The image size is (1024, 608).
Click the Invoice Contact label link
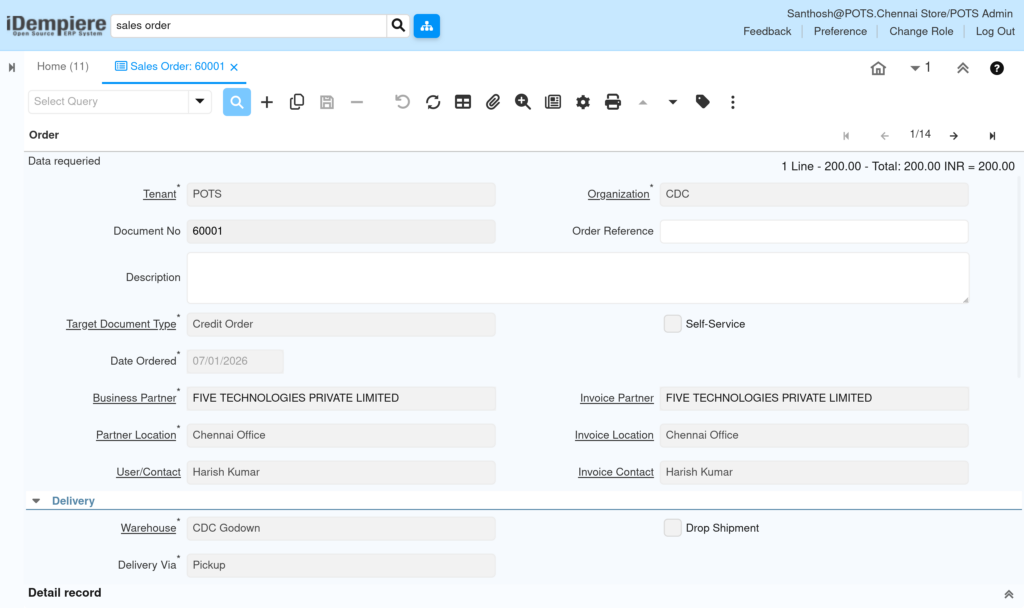tap(615, 472)
